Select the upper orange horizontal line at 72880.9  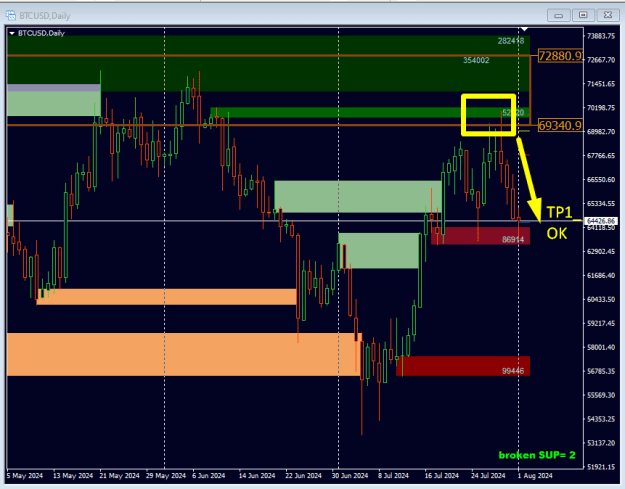click(x=268, y=55)
